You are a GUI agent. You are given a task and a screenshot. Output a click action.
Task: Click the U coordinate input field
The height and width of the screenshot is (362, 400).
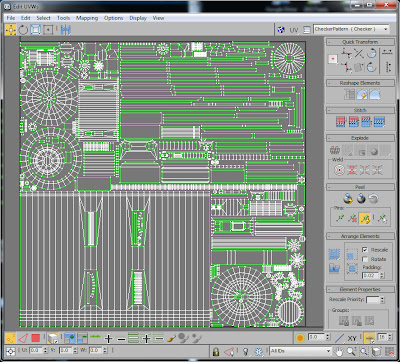click(35, 351)
